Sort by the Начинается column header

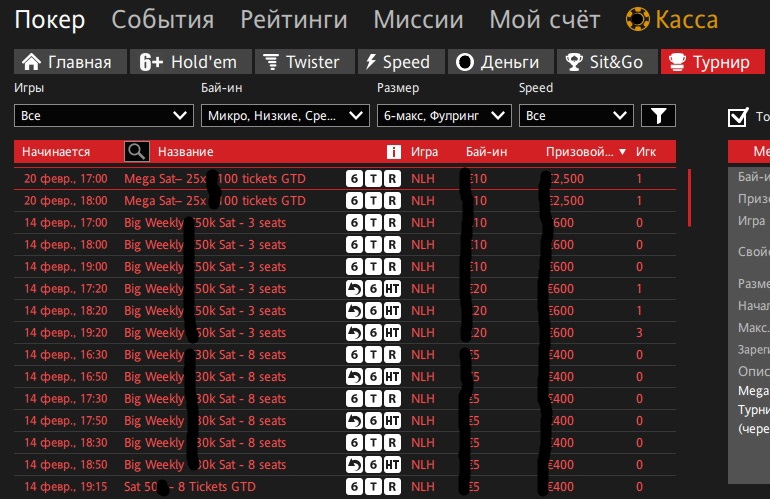[56, 152]
